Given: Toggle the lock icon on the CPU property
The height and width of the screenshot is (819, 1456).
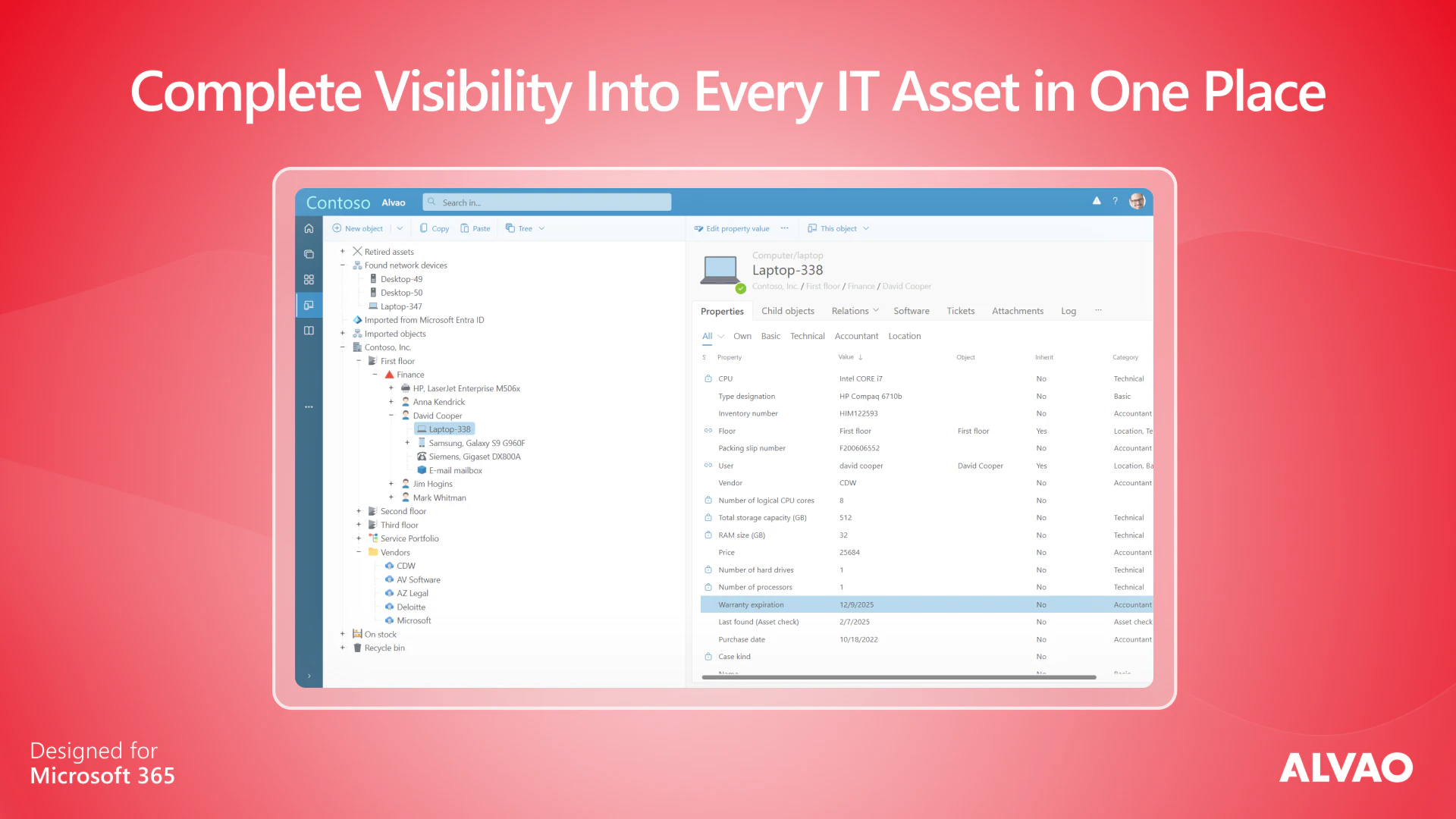Looking at the screenshot, I should pos(707,378).
